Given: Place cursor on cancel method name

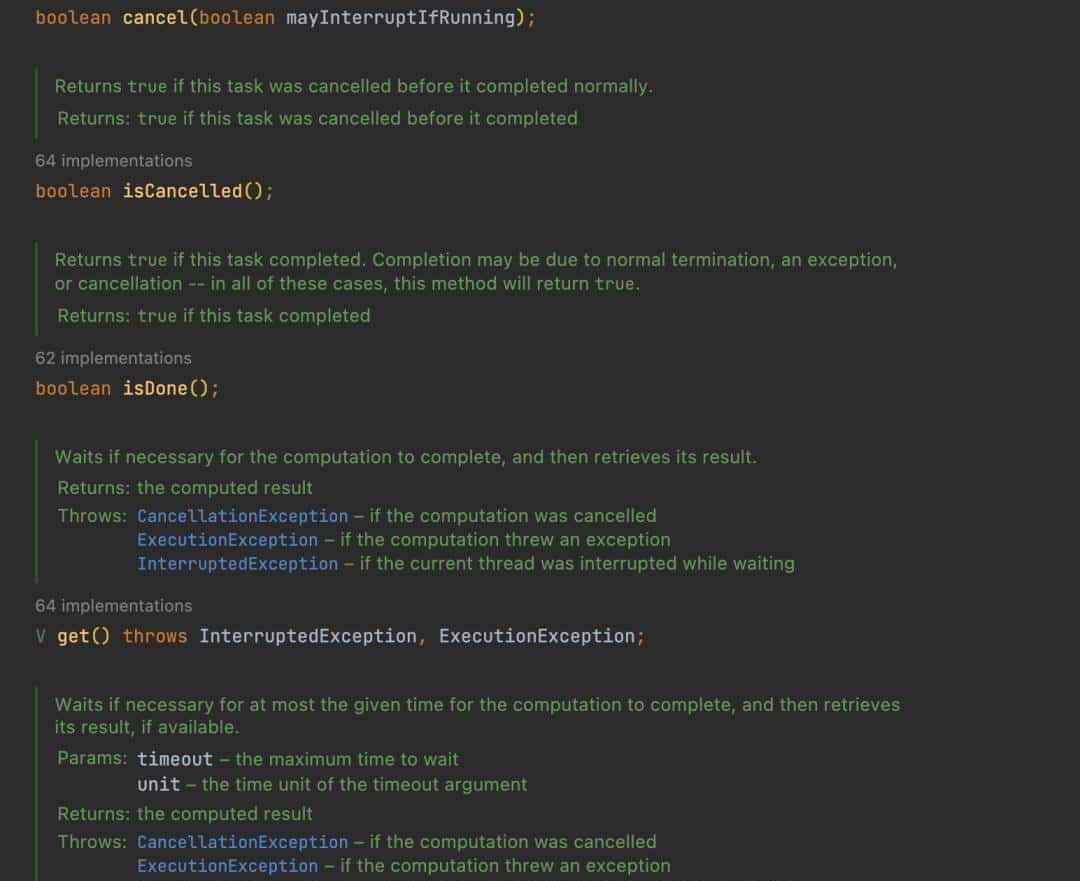Looking at the screenshot, I should tap(156, 18).
